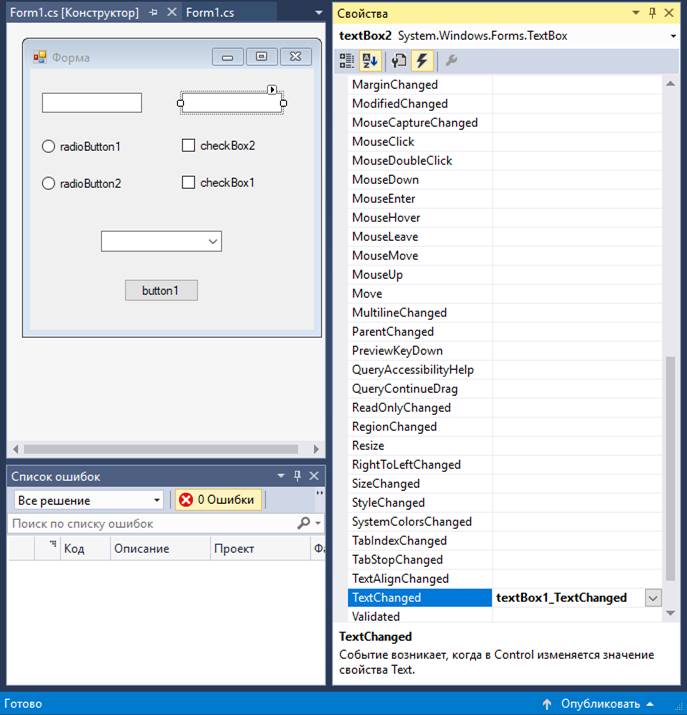Pin the Form1.cs designer tab
687x715 pixels.
[154, 13]
